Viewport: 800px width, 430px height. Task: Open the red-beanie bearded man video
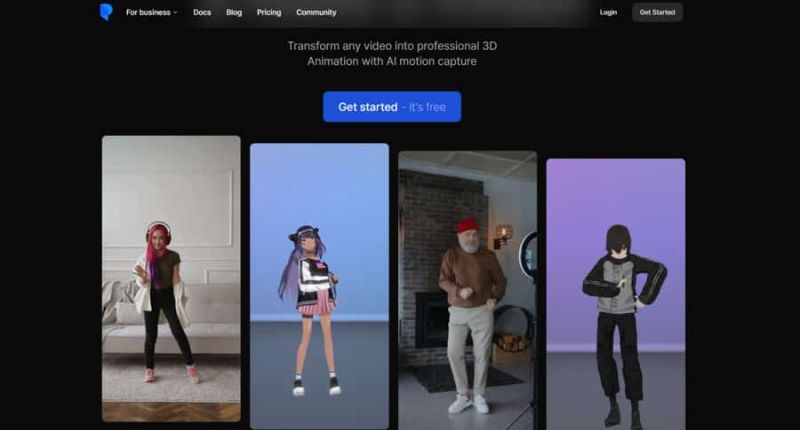click(x=467, y=290)
